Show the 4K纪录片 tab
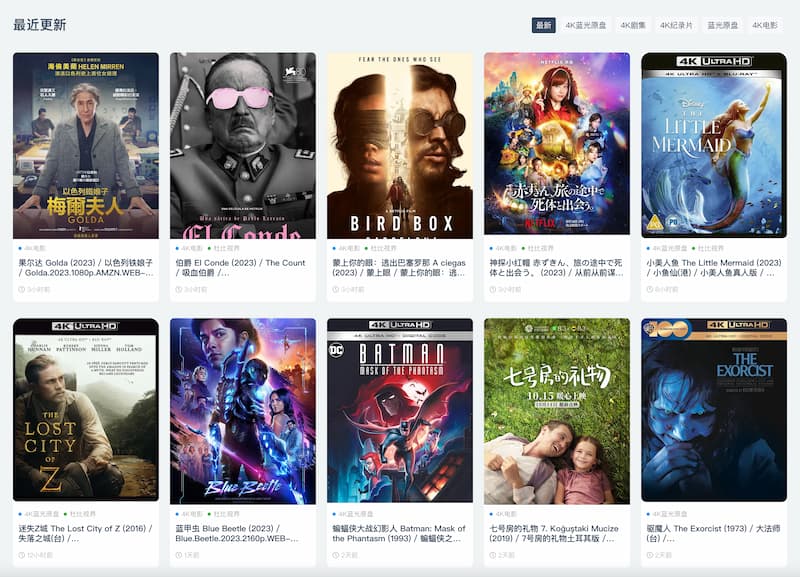This screenshot has width=800, height=577. (676, 25)
